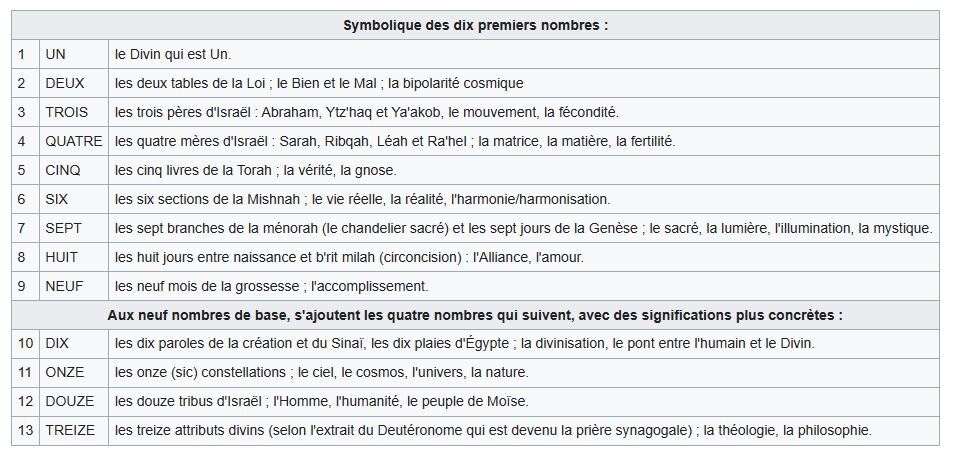Image resolution: width=958 pixels, height=460 pixels.
Task: Select the HUIT cell
Action: point(61,257)
